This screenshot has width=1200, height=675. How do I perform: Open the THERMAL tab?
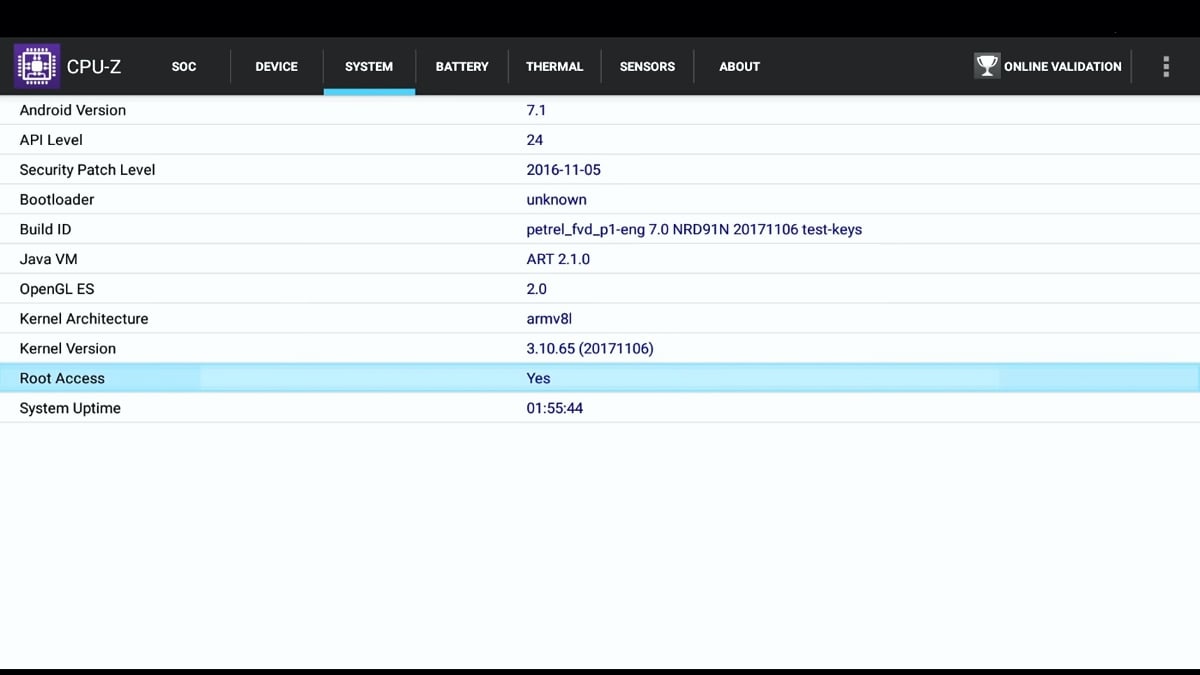(554, 66)
